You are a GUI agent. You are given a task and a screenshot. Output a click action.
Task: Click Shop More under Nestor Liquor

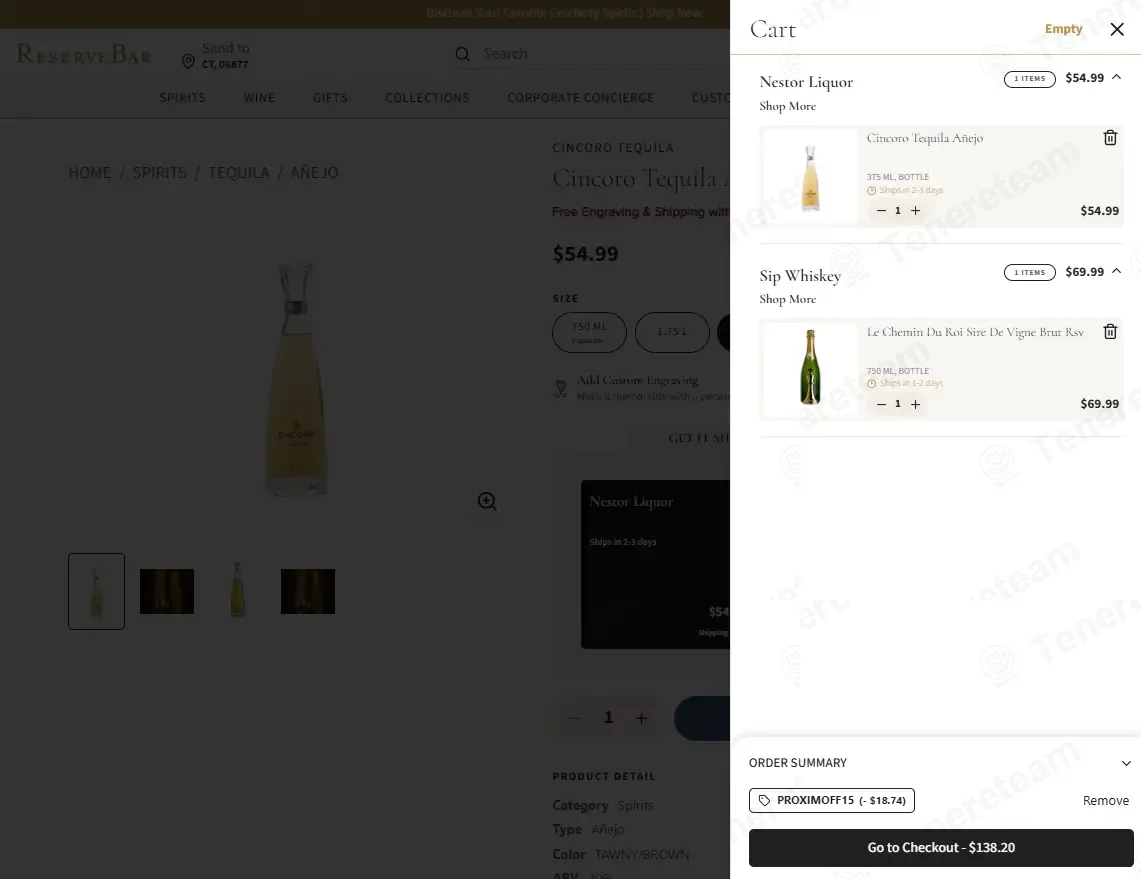tap(787, 106)
